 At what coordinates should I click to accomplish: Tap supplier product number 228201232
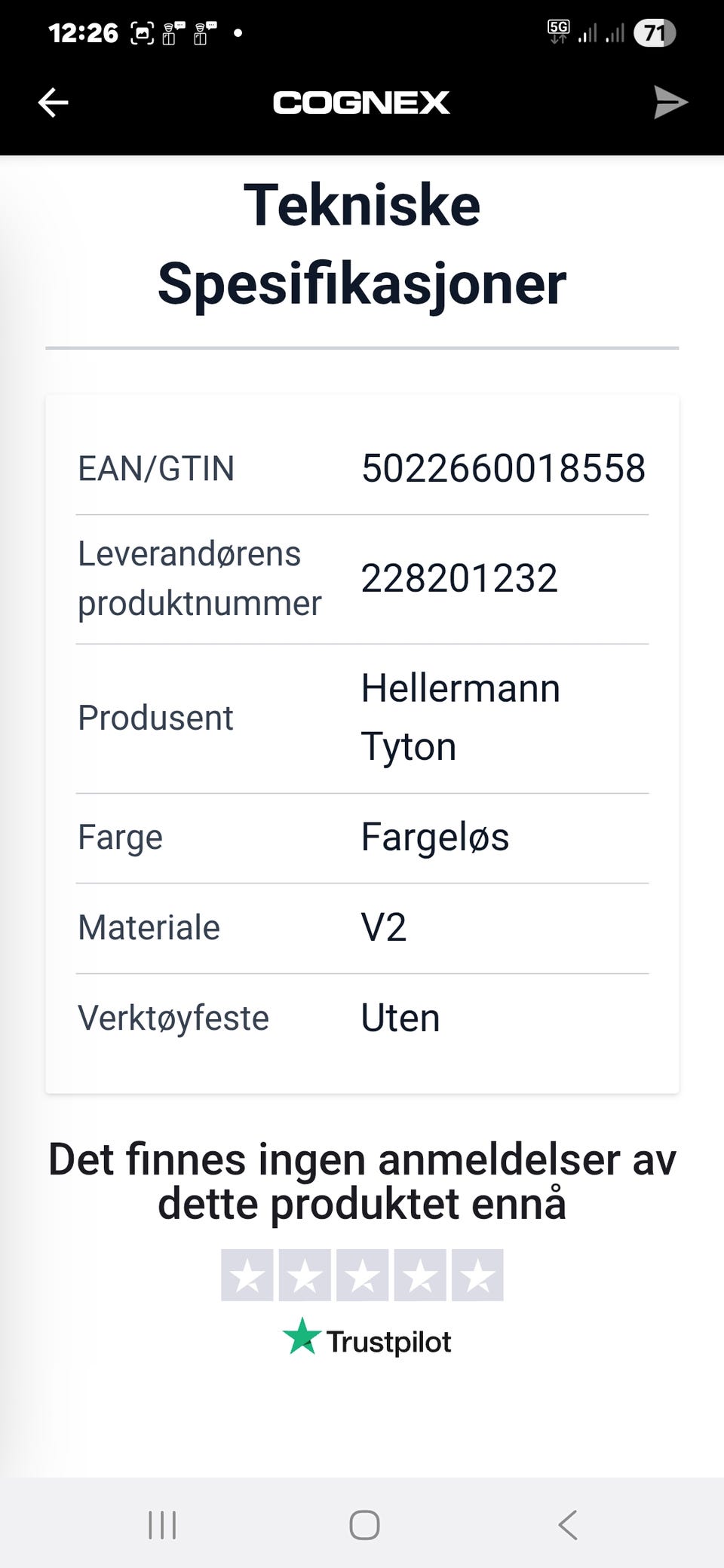click(x=459, y=578)
